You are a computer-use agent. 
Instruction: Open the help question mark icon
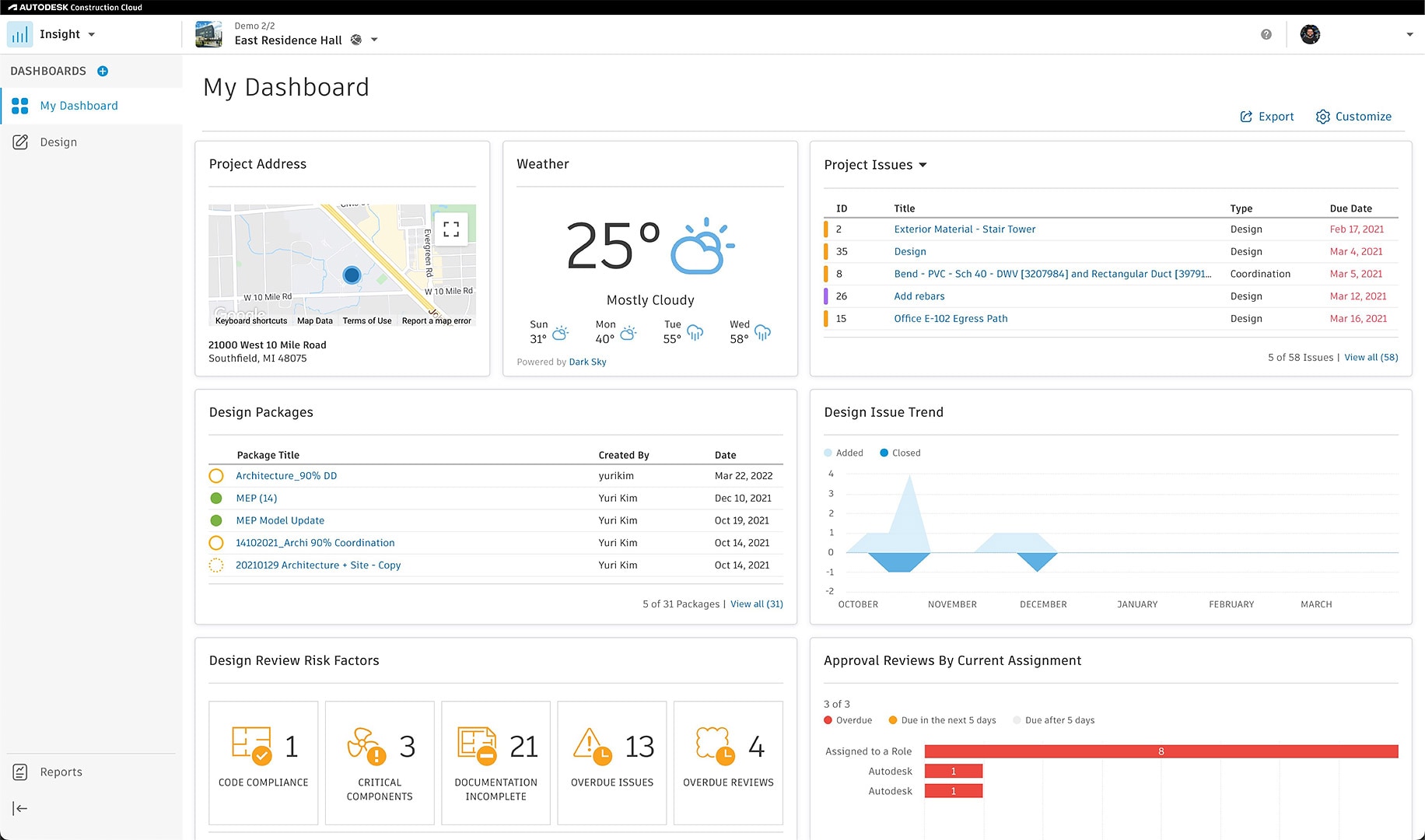(1266, 35)
